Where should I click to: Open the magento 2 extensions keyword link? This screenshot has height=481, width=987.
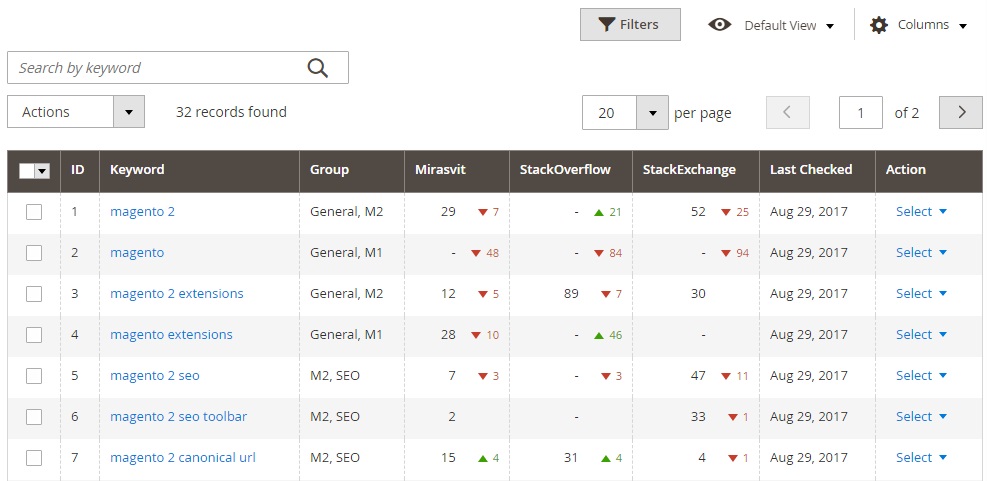177,294
